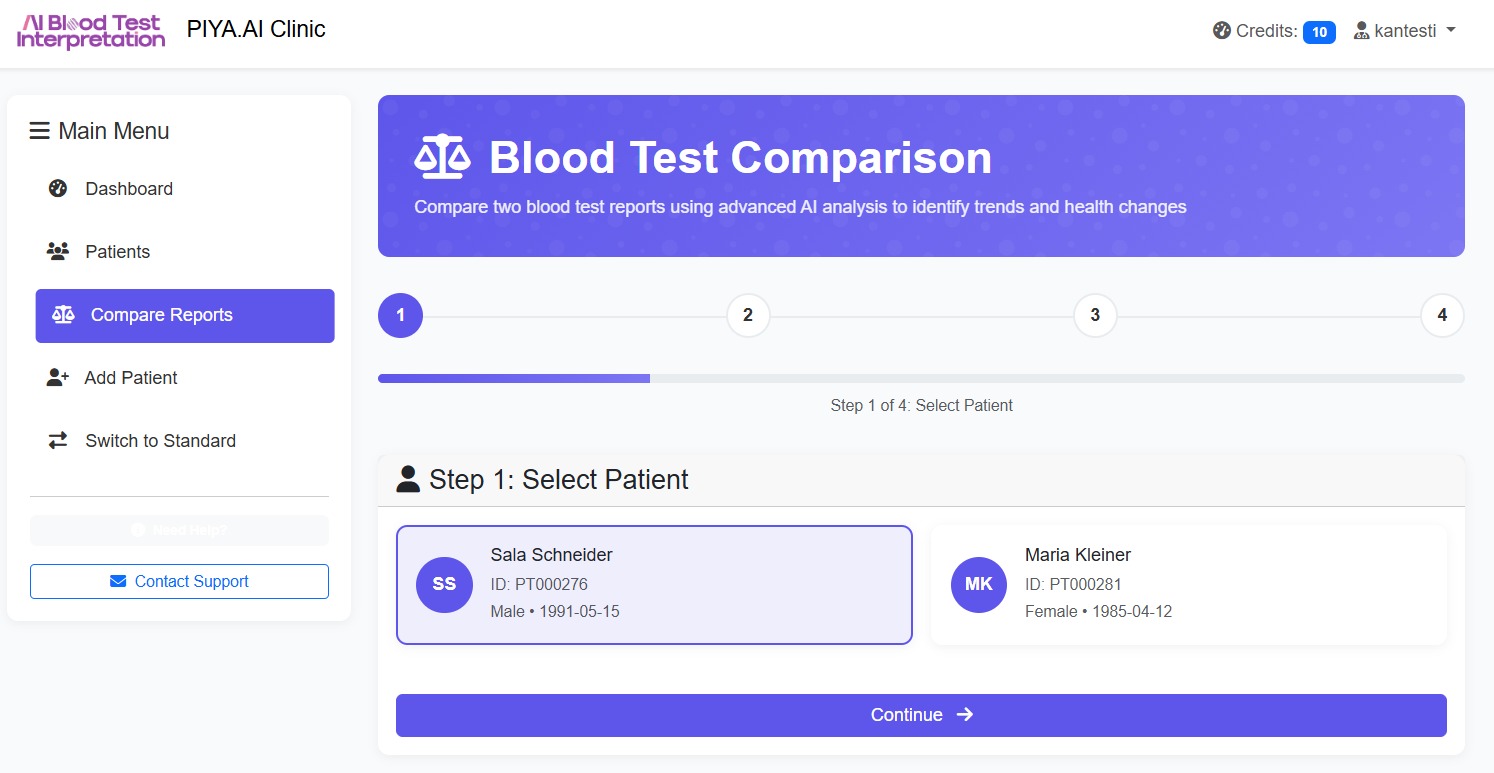This screenshot has width=1494, height=773.
Task: Click the envelope icon in Contact Support
Action: (x=118, y=582)
